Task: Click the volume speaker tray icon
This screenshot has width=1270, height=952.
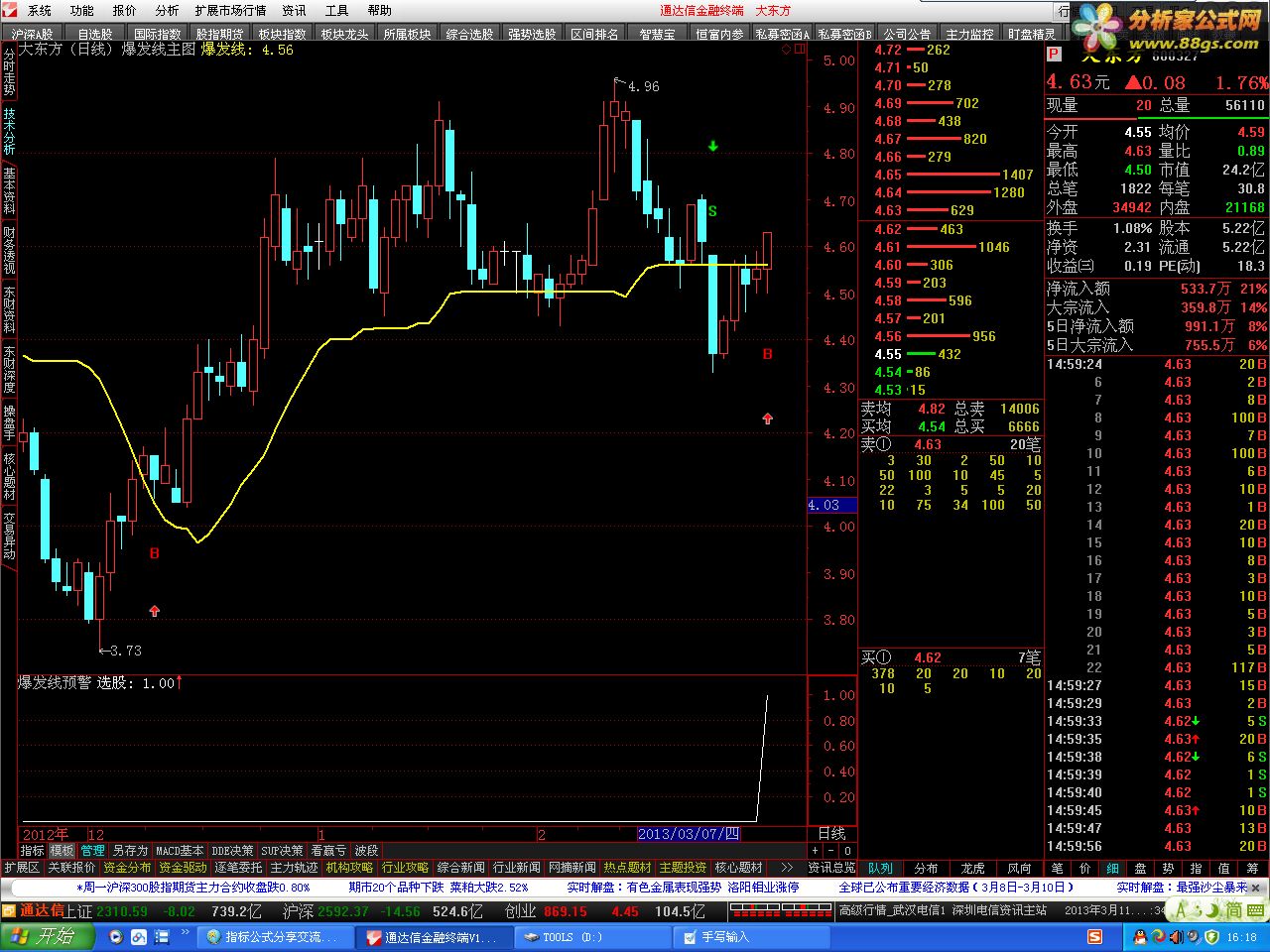Action: 1176,937
